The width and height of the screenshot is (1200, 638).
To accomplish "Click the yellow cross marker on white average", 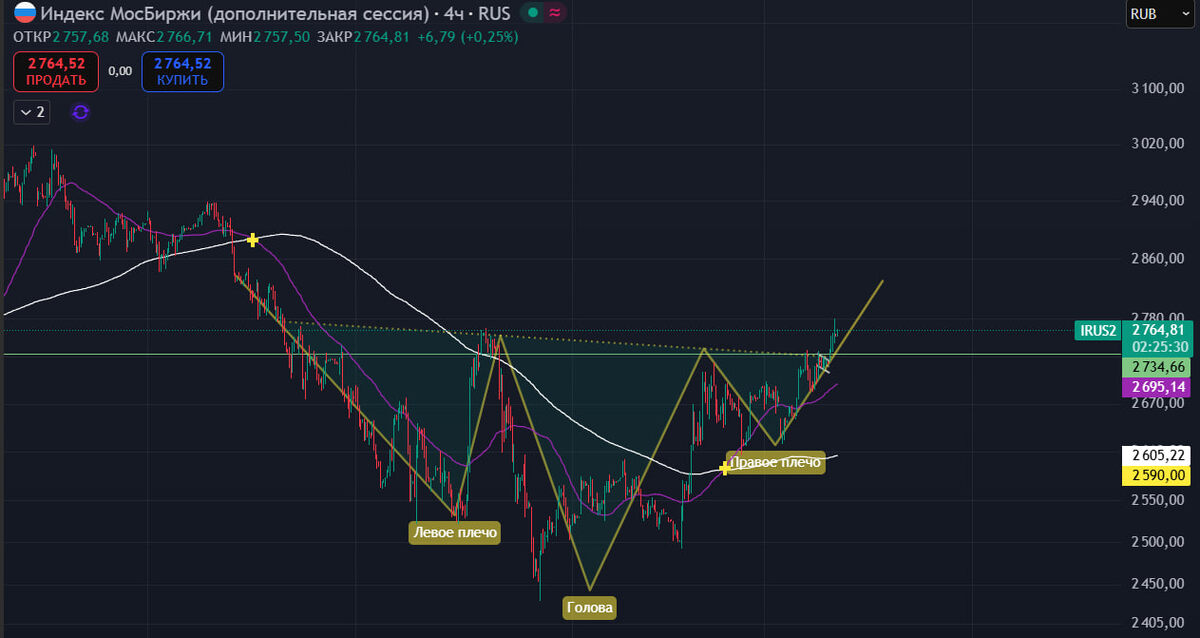I will (253, 240).
